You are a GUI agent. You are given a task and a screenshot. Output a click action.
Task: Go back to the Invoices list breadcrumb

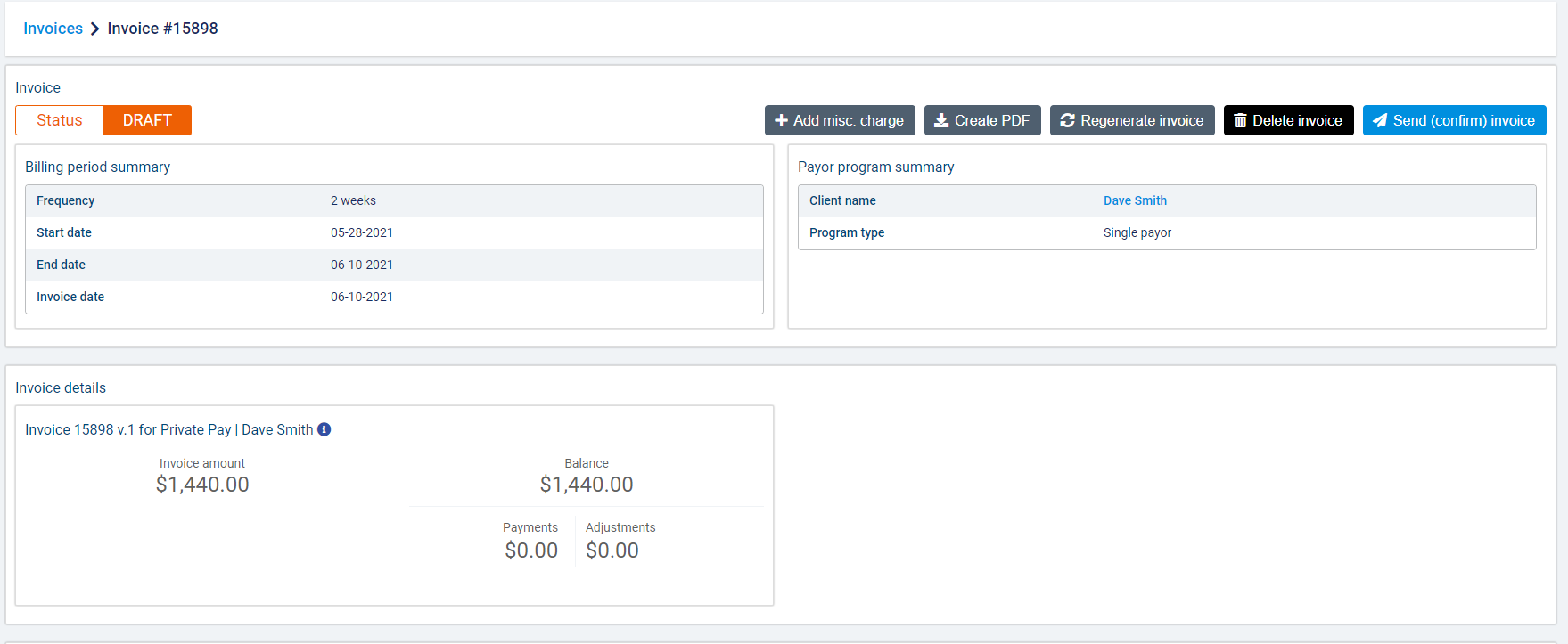tap(53, 29)
